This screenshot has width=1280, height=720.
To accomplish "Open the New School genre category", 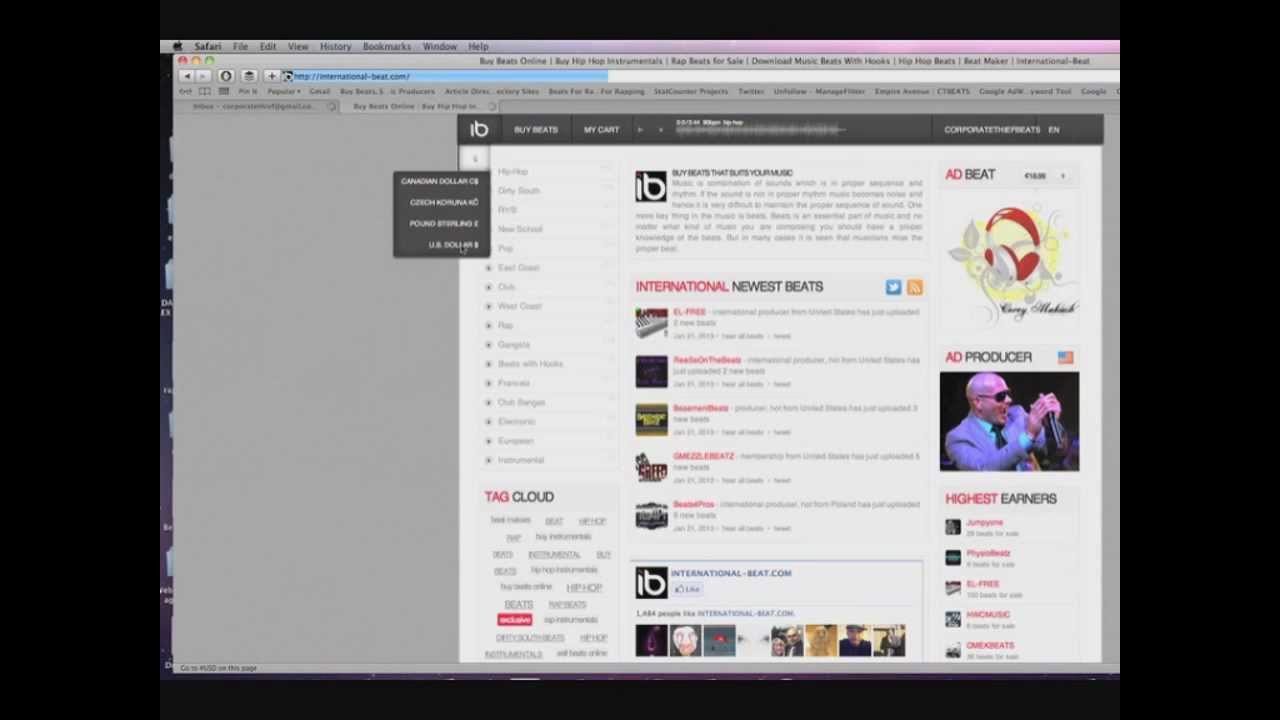I will point(520,229).
